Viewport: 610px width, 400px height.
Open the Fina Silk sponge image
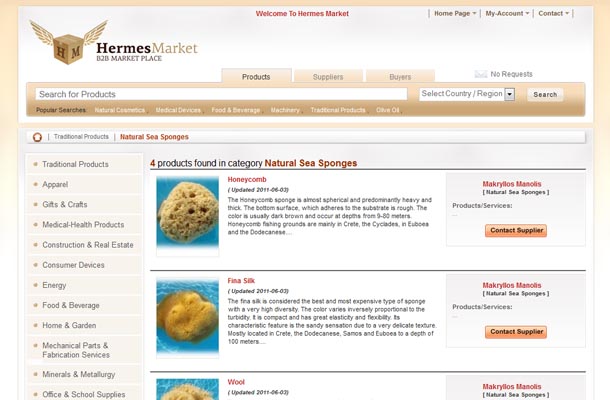(x=188, y=315)
